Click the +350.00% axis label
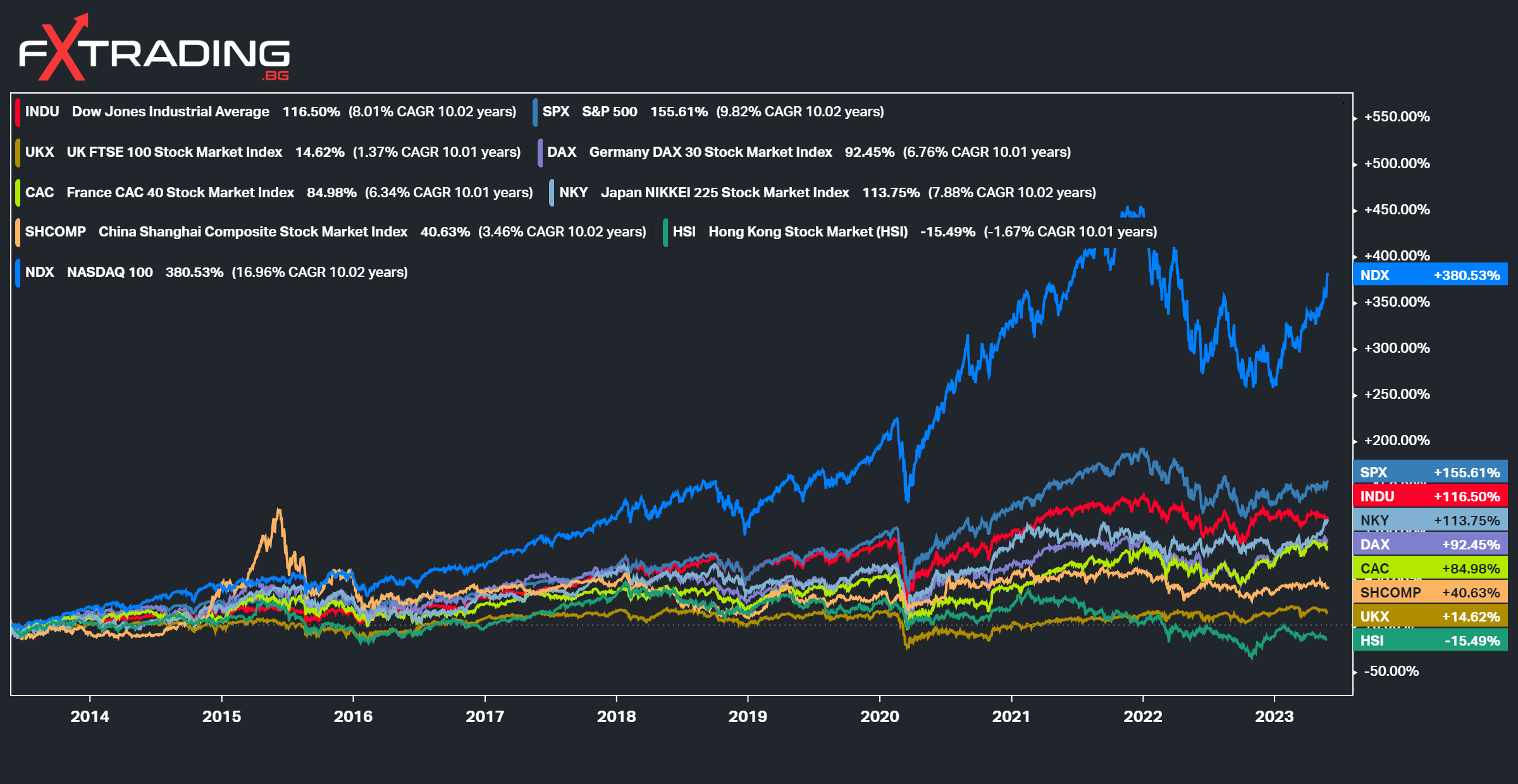Viewport: 1518px width, 784px height. [x=1397, y=302]
